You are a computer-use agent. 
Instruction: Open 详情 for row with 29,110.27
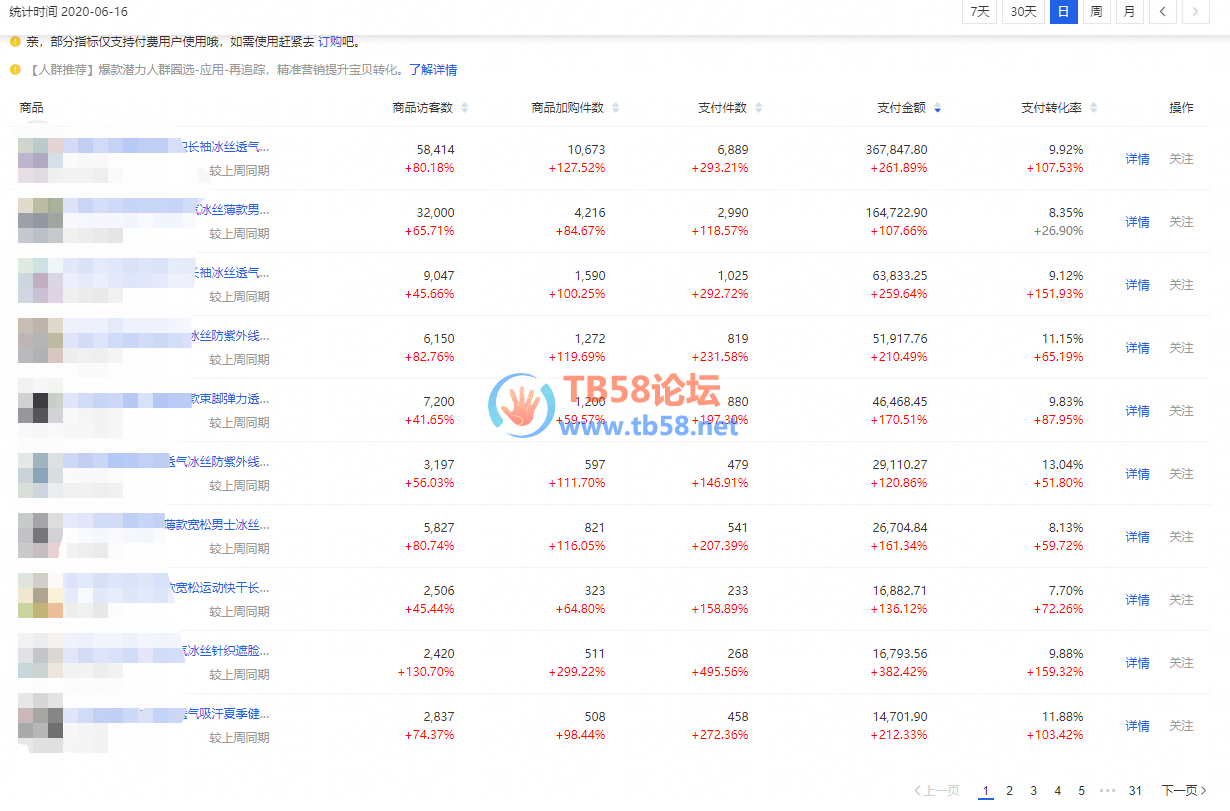click(1137, 474)
